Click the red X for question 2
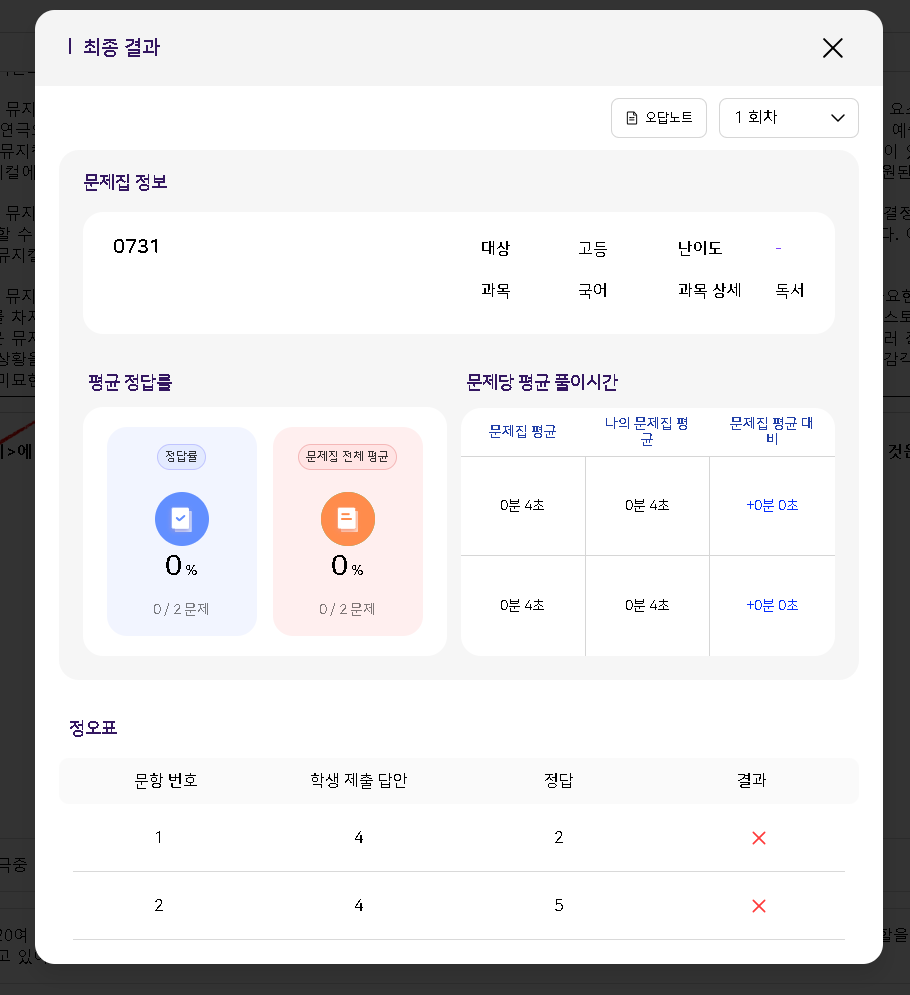This screenshot has height=995, width=910. (x=758, y=906)
